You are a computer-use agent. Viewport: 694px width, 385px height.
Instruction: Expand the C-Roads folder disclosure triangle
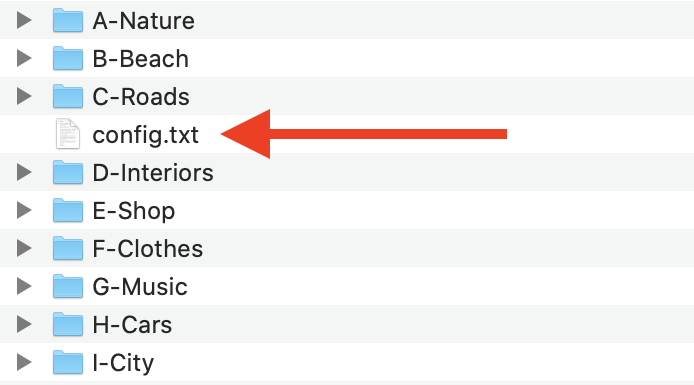(x=24, y=96)
